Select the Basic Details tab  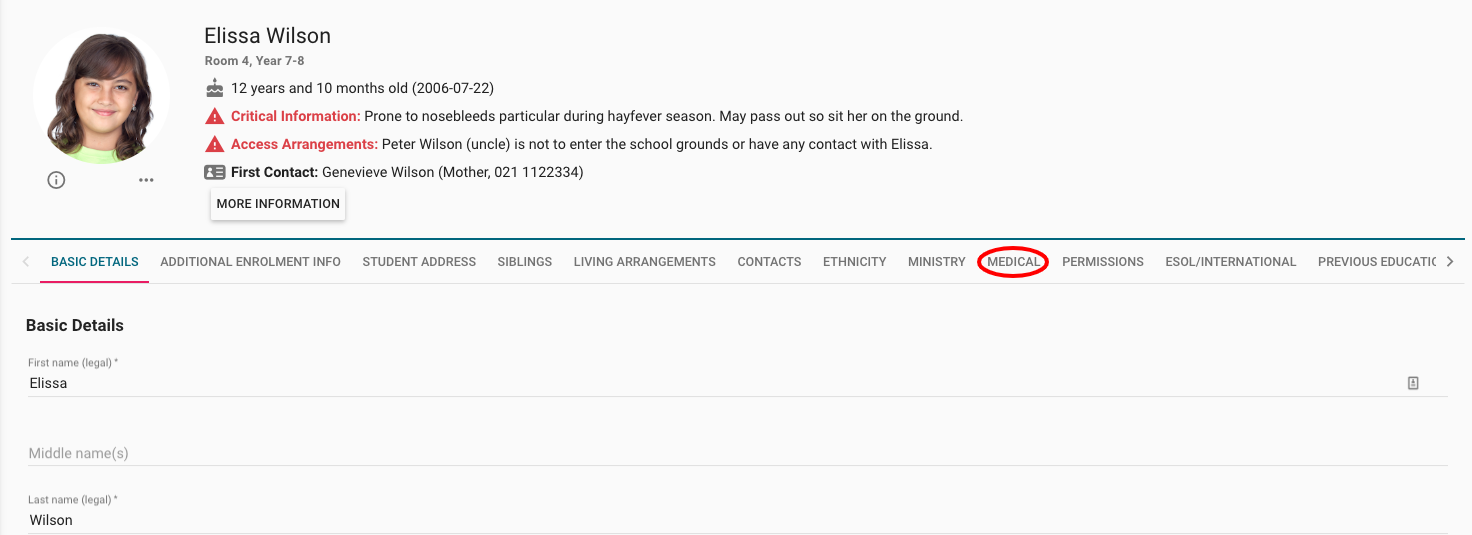[x=94, y=262]
